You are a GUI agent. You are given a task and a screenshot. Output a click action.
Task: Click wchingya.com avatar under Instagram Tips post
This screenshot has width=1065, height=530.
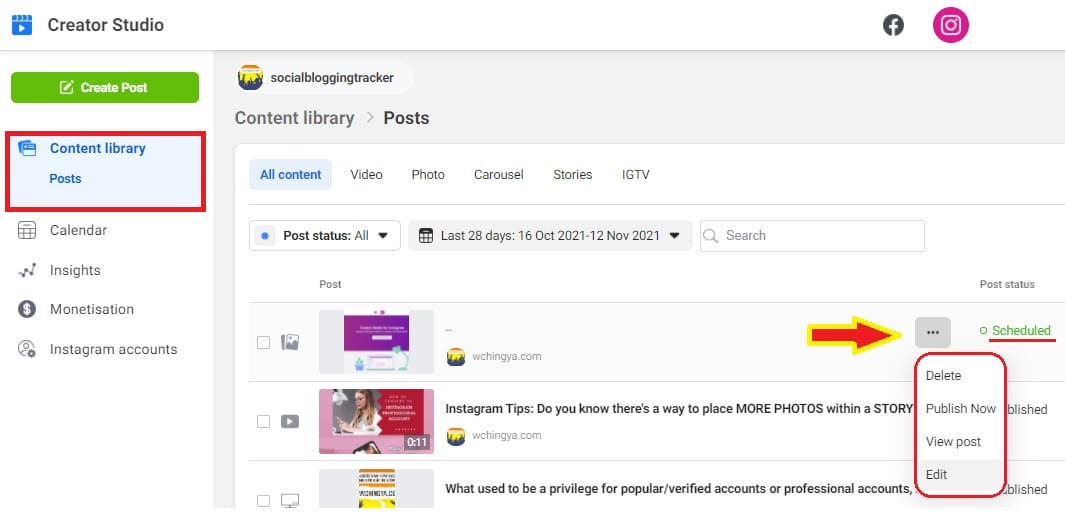tap(456, 436)
